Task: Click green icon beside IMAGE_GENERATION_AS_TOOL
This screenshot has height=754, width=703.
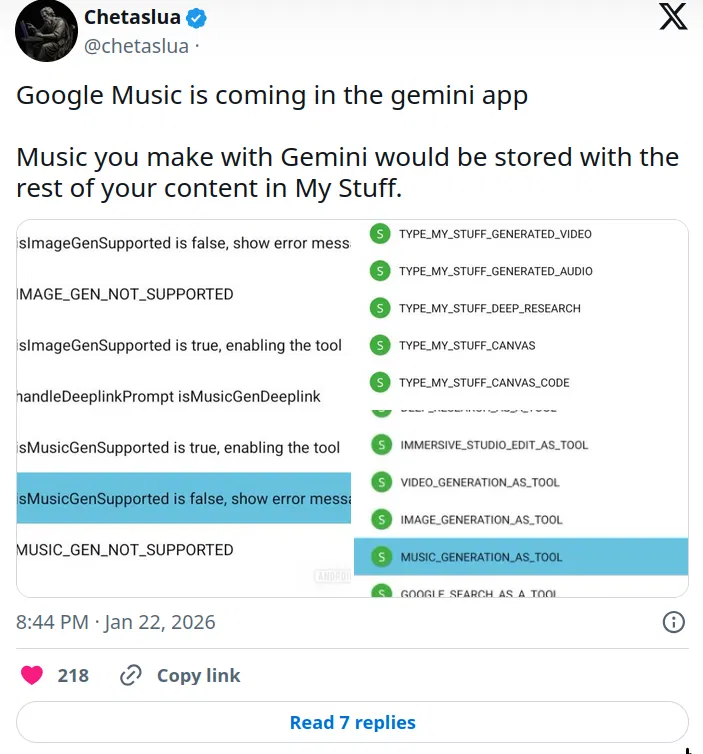Action: click(x=381, y=519)
